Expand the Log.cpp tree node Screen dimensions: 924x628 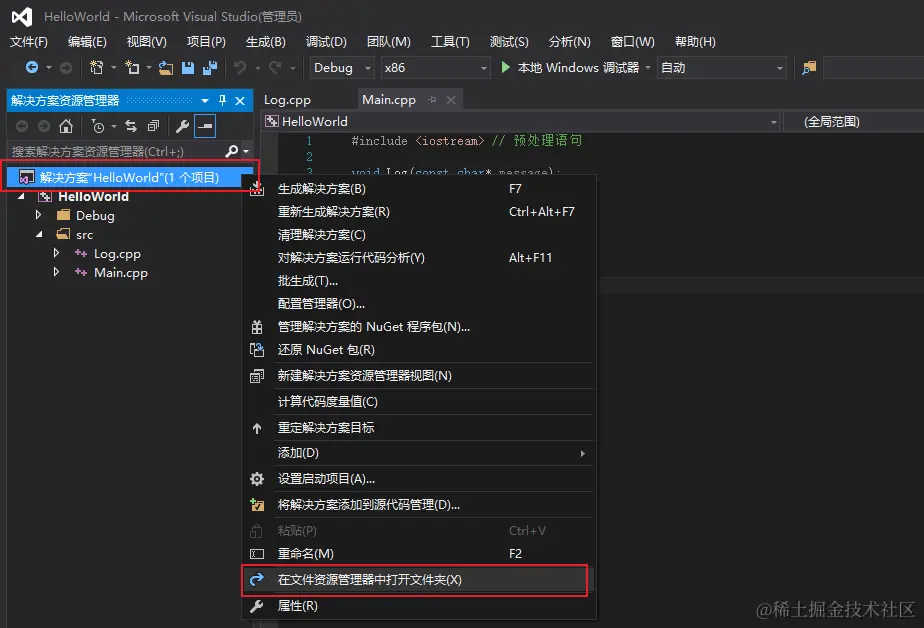click(x=57, y=253)
